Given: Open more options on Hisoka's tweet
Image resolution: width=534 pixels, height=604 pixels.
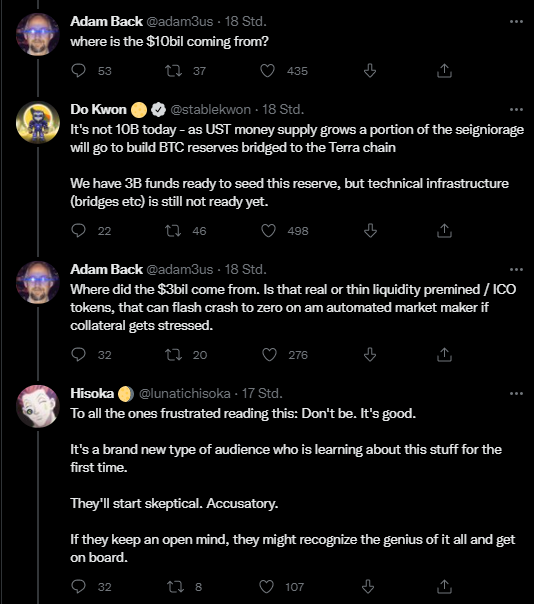Looking at the screenshot, I should pyautogui.click(x=516, y=393).
